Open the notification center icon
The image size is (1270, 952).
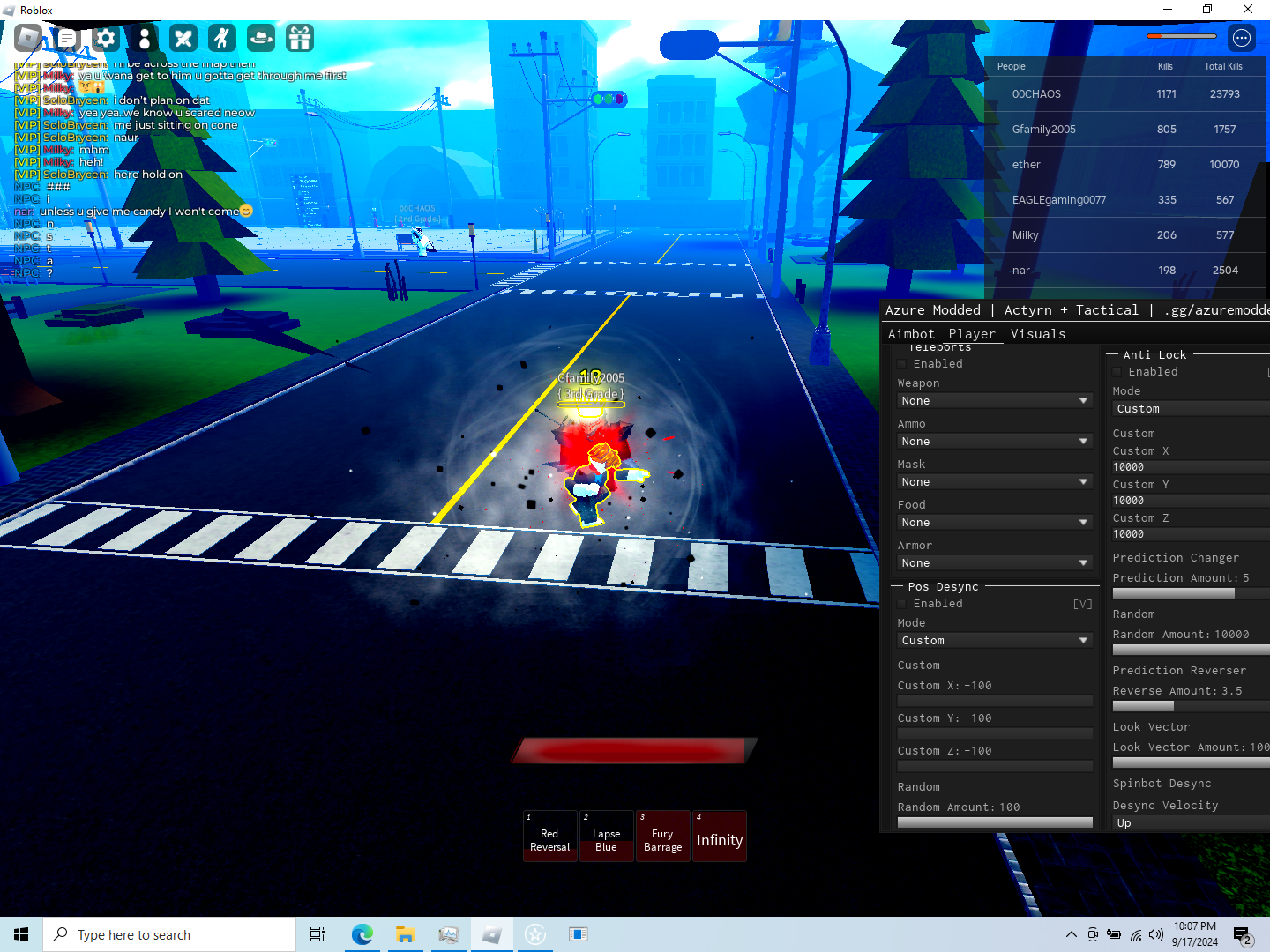pyautogui.click(x=1243, y=934)
